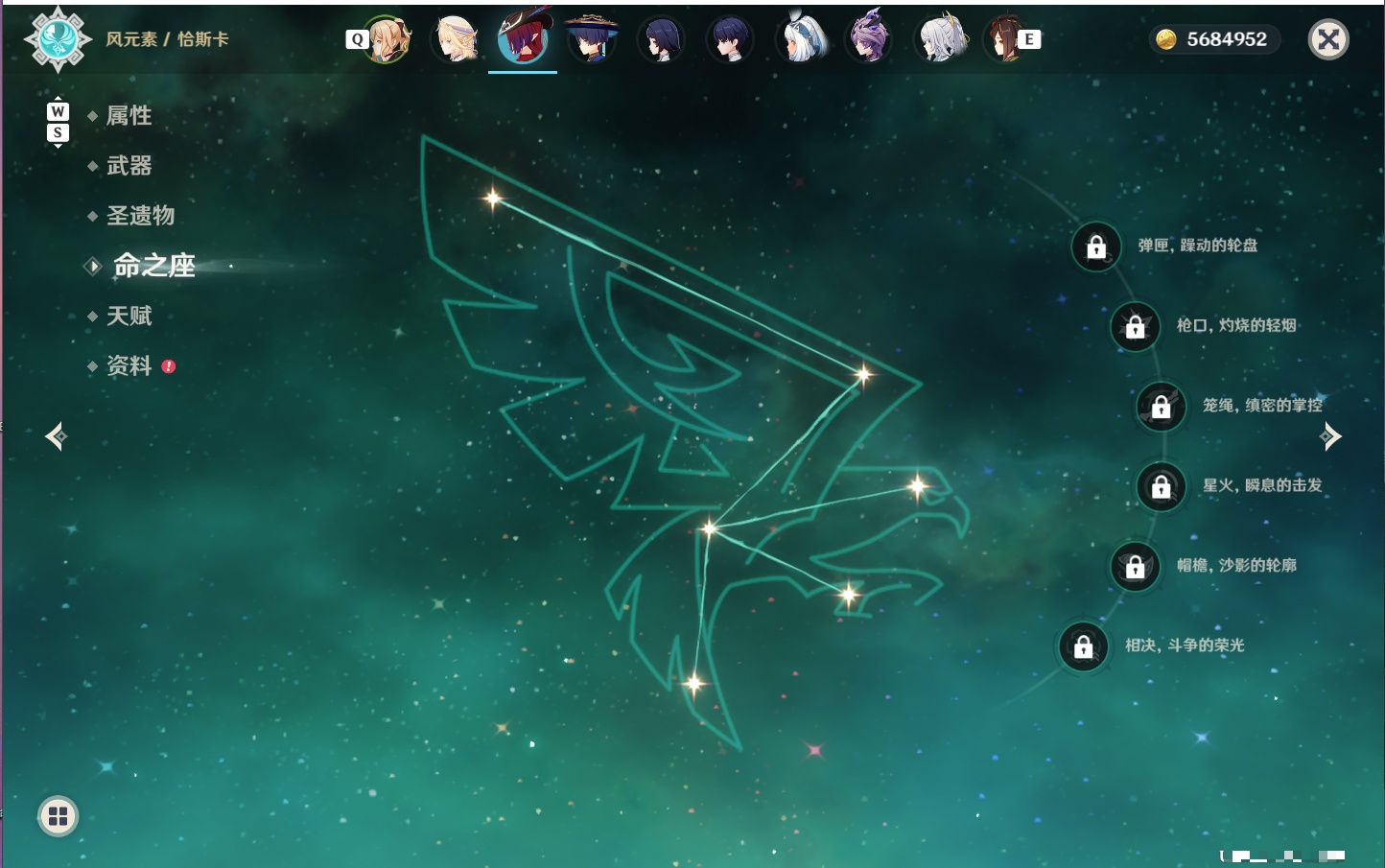
Task: Go to next character with right arrow
Action: pos(1330,436)
